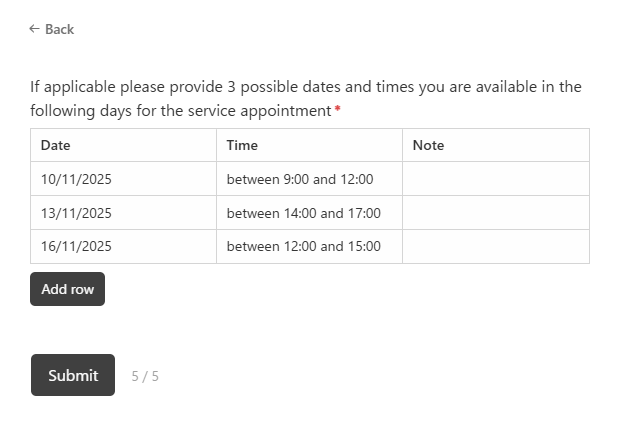Click the left arrow icon beside Back
634x441 pixels.
click(35, 29)
